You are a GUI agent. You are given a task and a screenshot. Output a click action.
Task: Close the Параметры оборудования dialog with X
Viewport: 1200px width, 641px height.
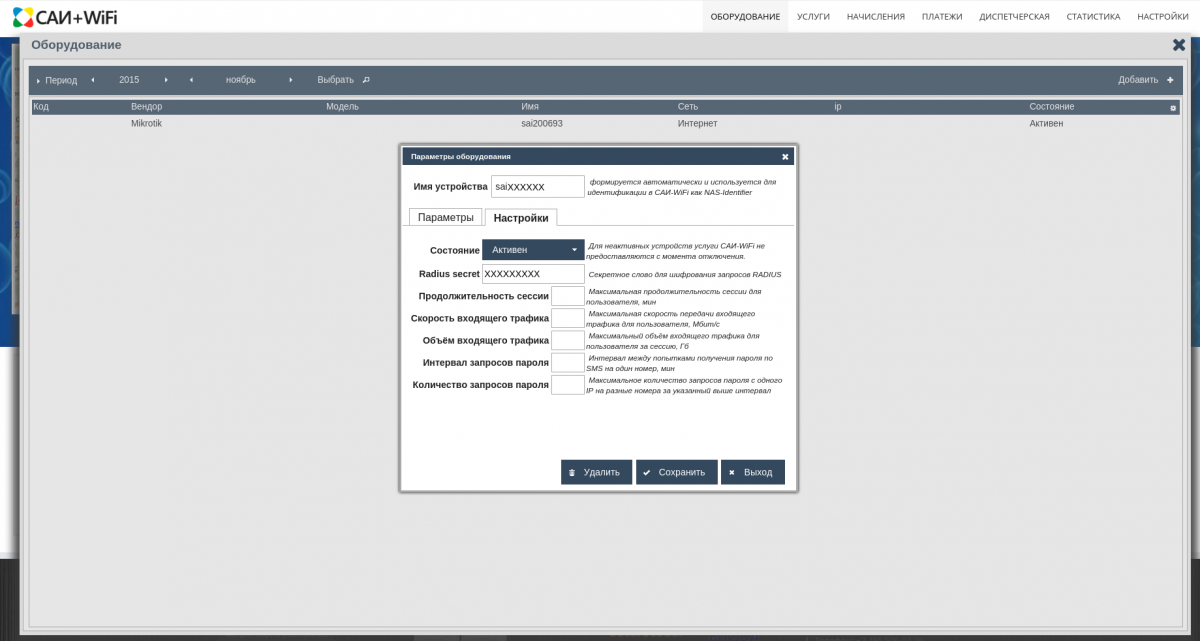coord(785,156)
